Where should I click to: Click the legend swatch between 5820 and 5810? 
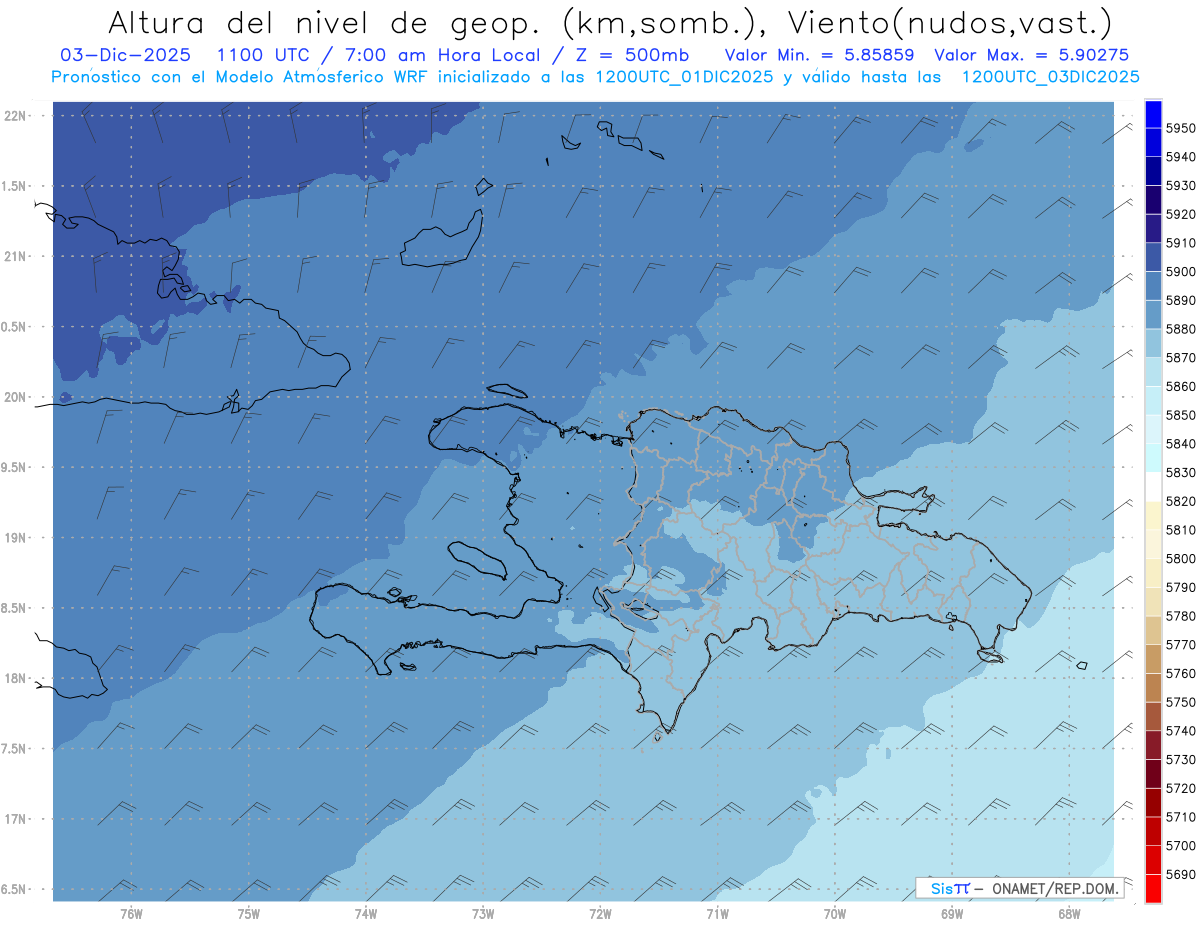tap(1153, 516)
